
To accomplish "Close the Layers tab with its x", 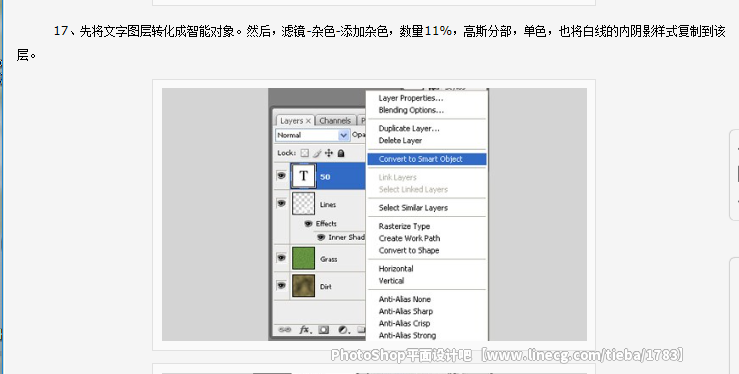I will (308, 121).
